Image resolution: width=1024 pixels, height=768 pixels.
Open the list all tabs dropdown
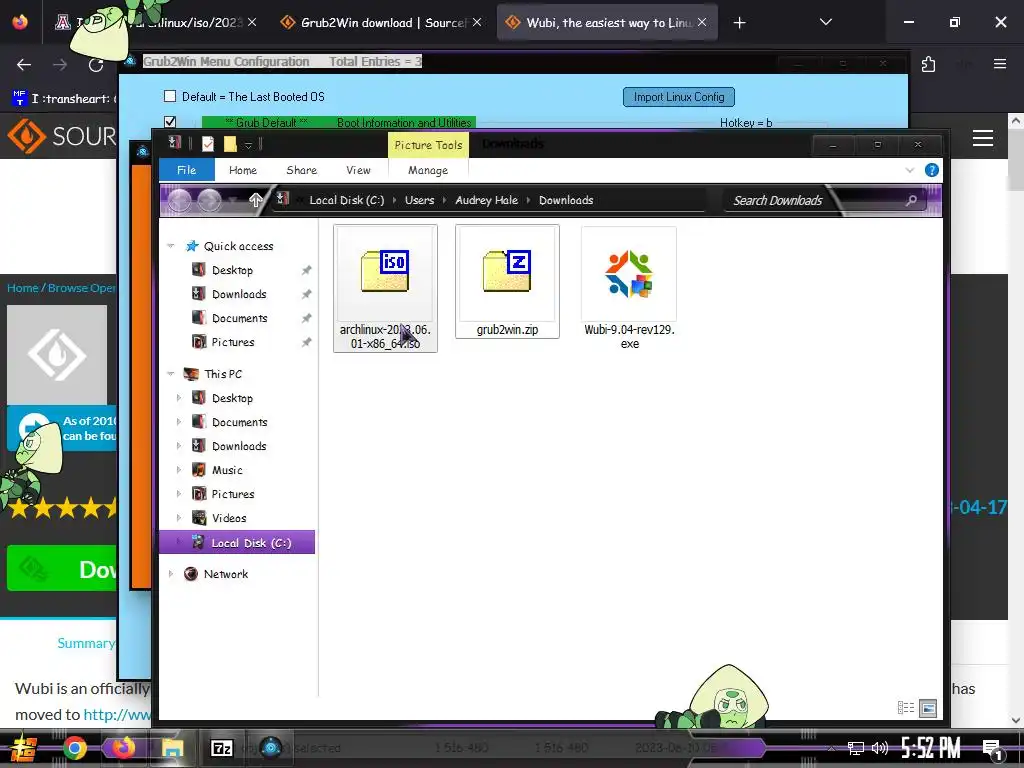tap(825, 22)
